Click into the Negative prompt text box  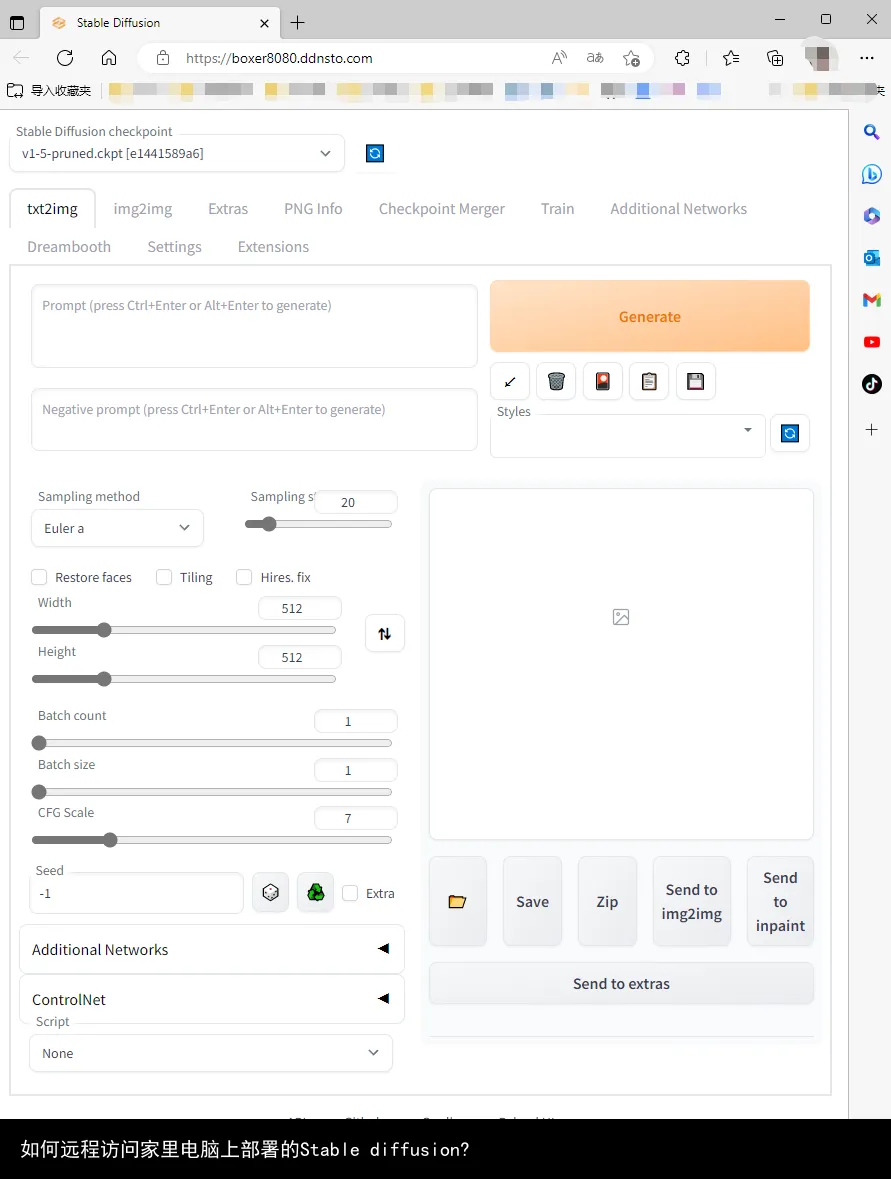(x=254, y=419)
